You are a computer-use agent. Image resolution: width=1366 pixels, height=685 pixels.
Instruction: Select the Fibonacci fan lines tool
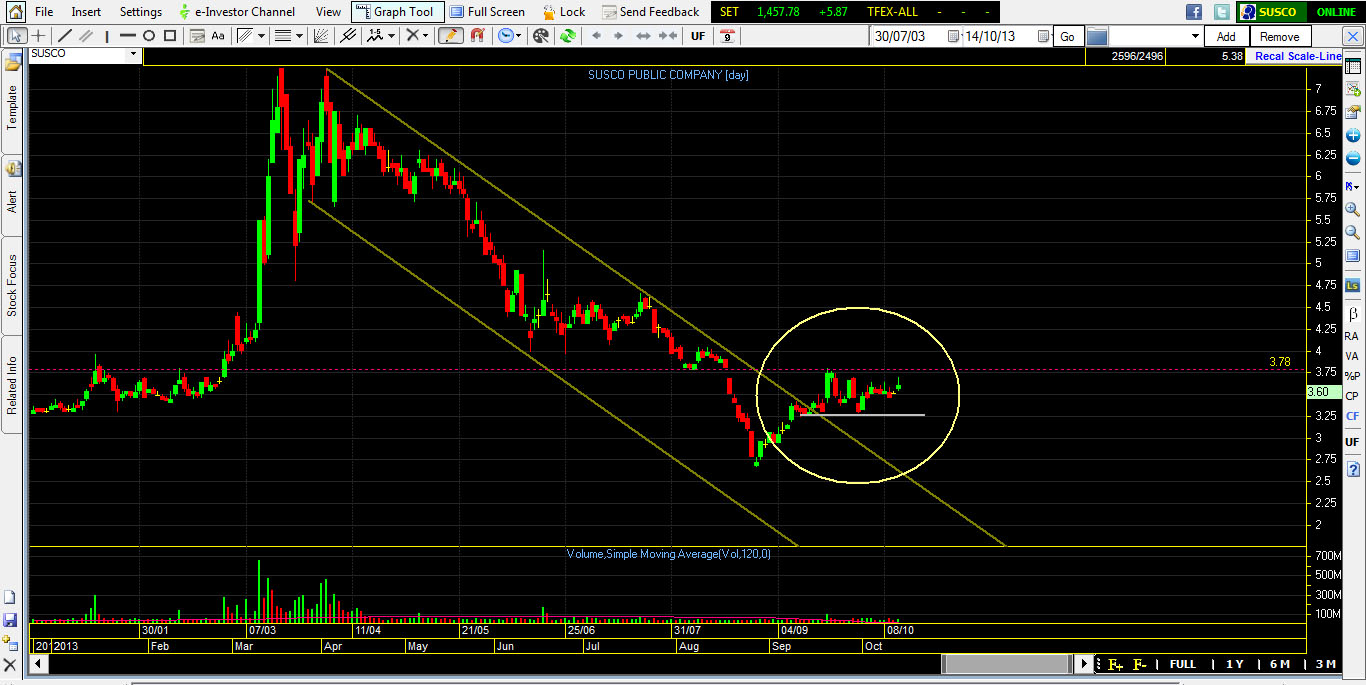[320, 36]
